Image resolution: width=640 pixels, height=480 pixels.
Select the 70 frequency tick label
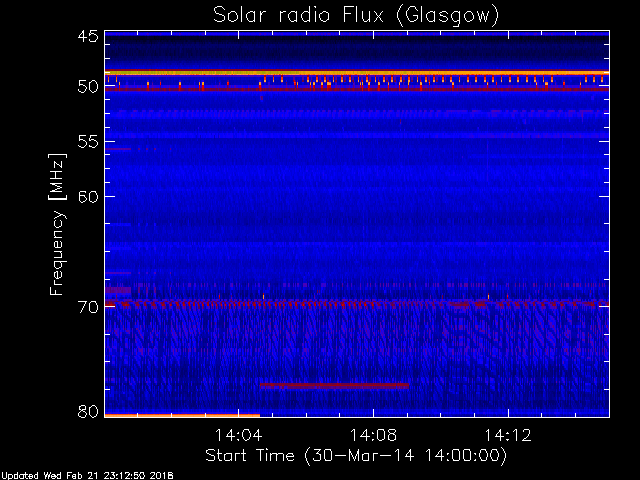88,307
